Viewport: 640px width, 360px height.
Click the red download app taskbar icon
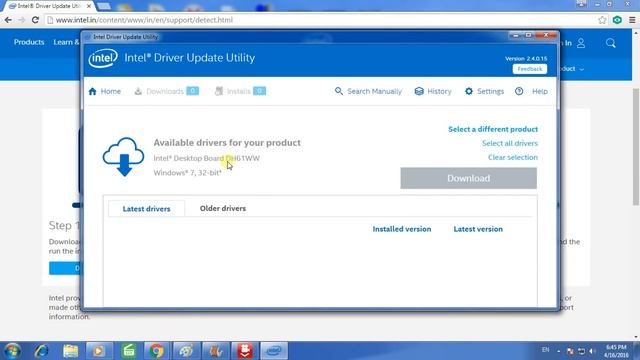(245, 351)
